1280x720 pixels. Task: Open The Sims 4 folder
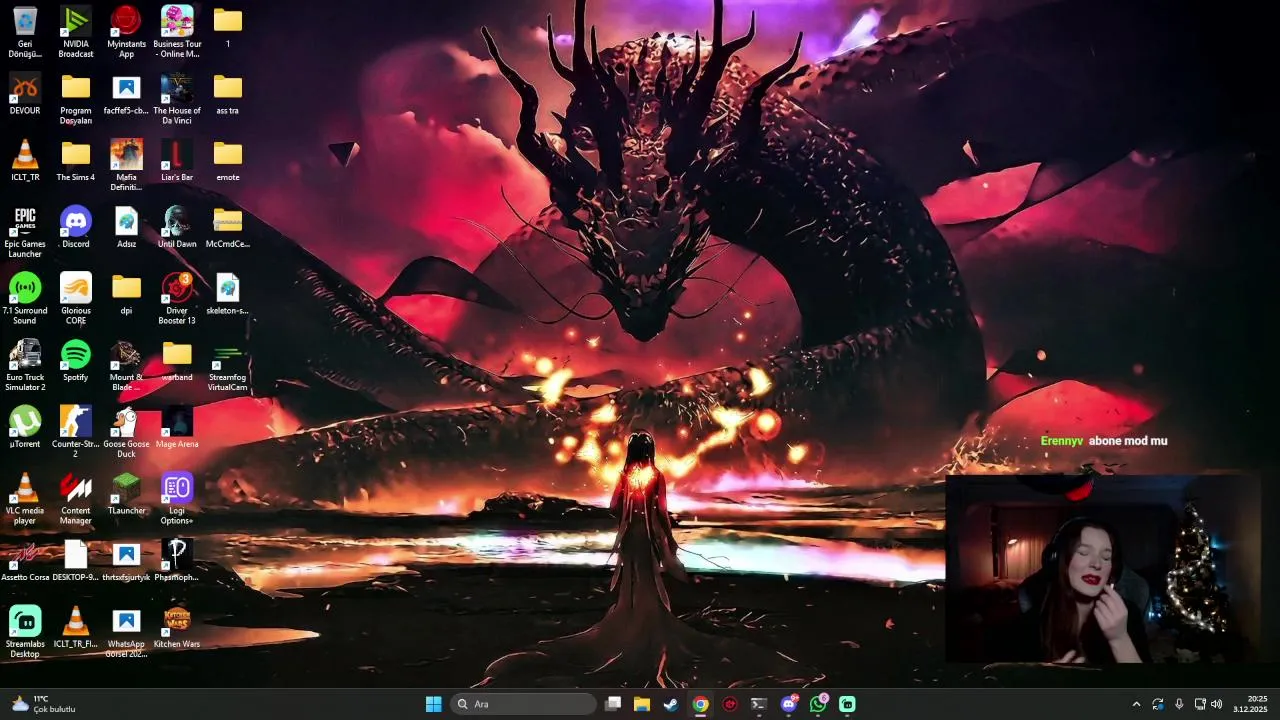[76, 160]
